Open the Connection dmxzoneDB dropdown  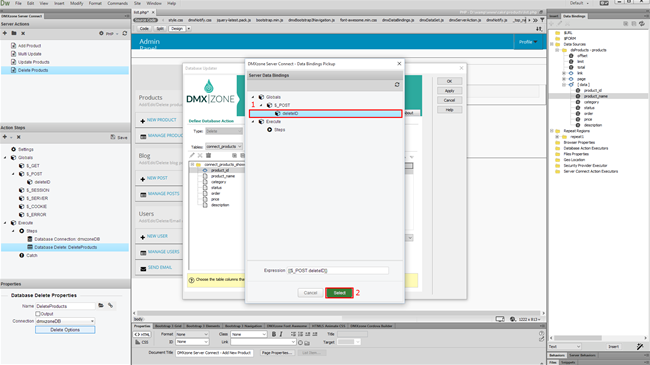tap(65, 321)
